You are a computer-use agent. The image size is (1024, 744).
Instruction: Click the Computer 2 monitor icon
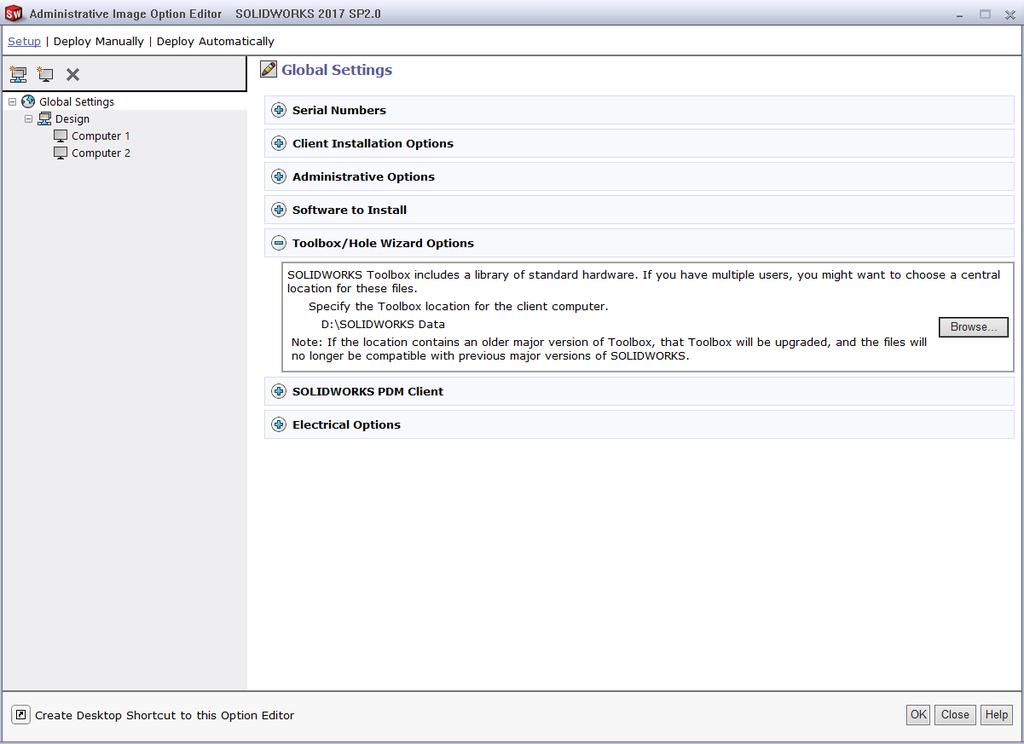[60, 153]
